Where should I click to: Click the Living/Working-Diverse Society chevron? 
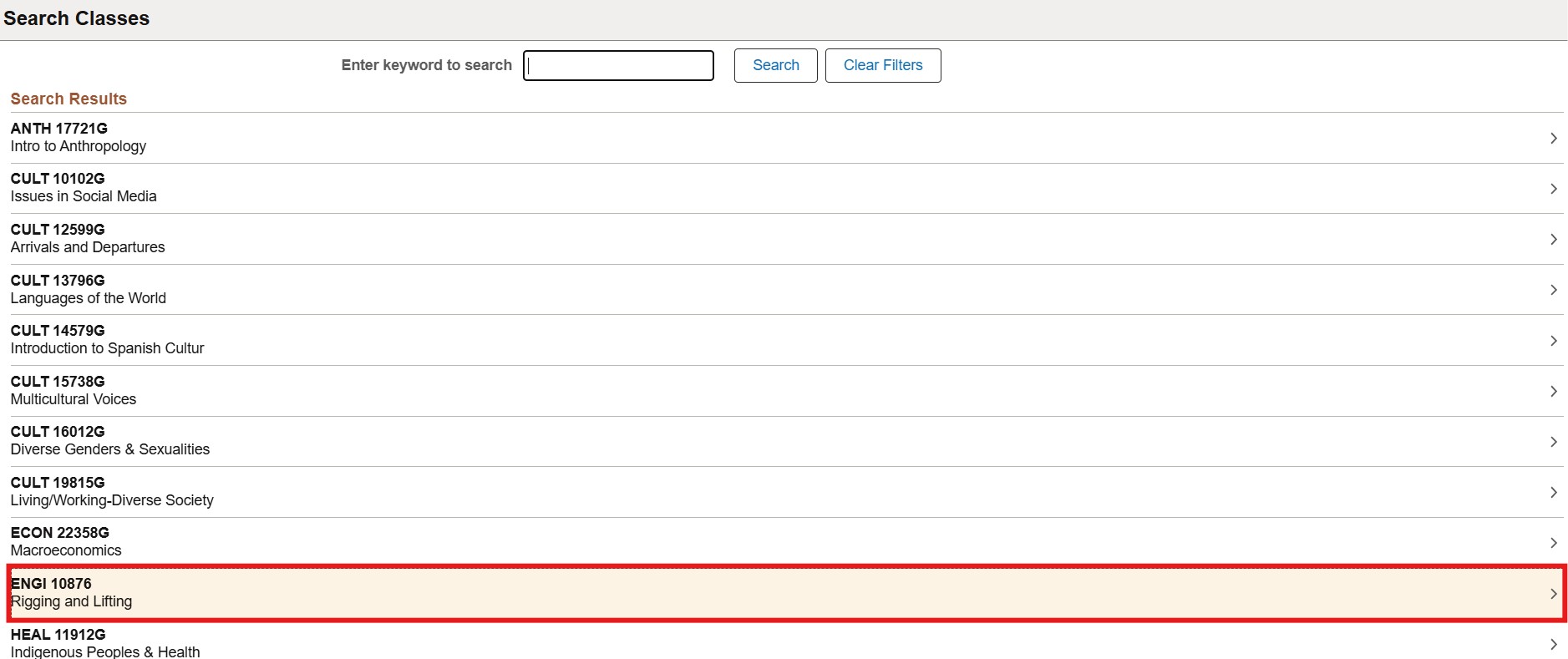point(1553,492)
